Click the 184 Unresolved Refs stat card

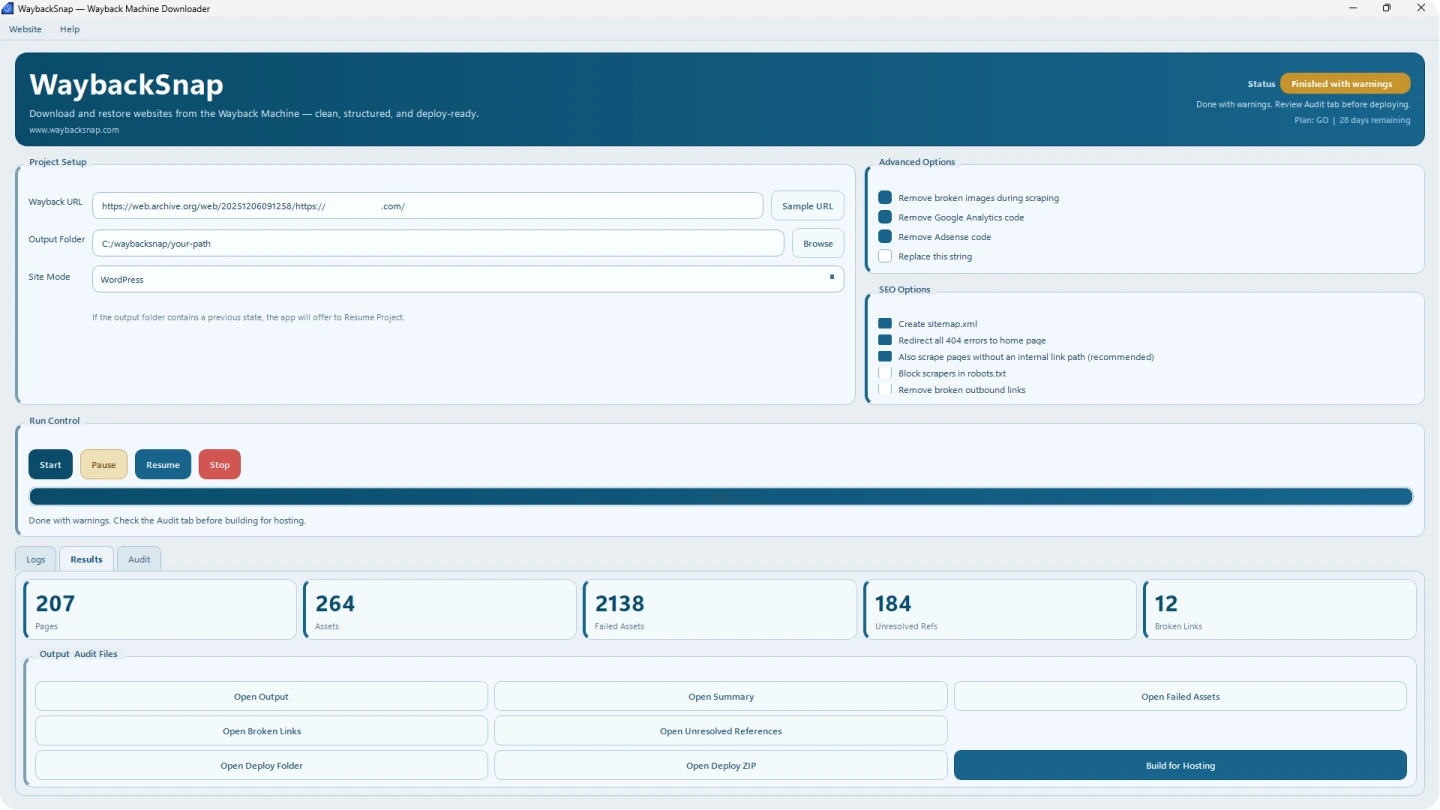(1001, 610)
